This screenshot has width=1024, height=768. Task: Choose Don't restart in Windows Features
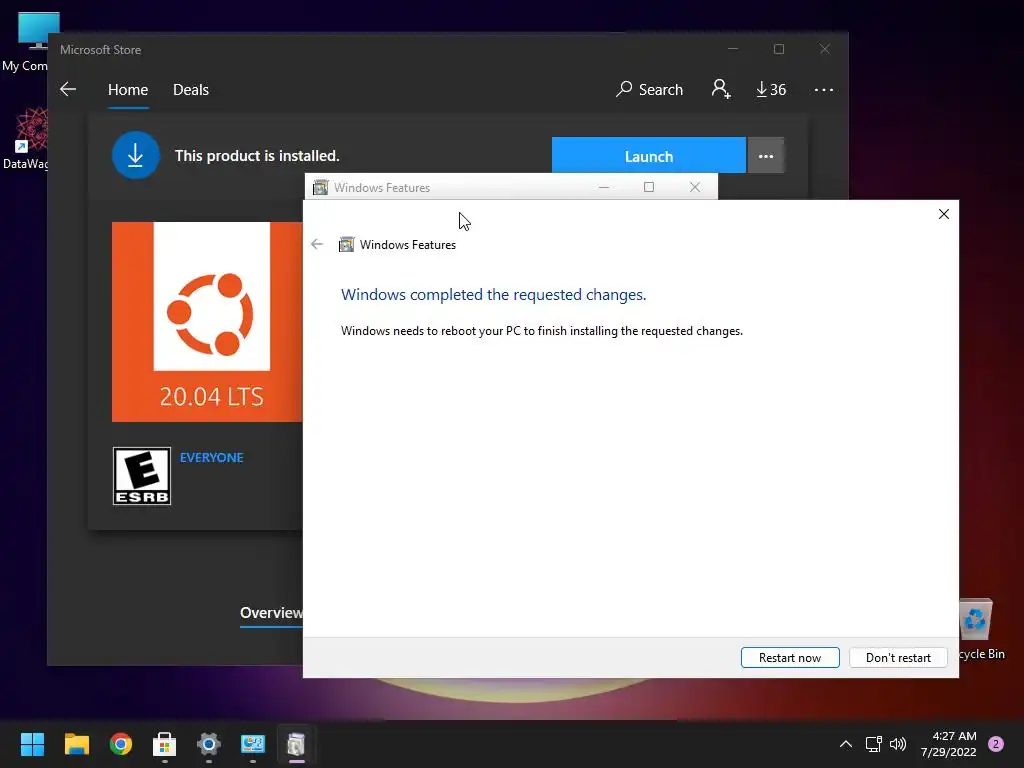pos(898,658)
